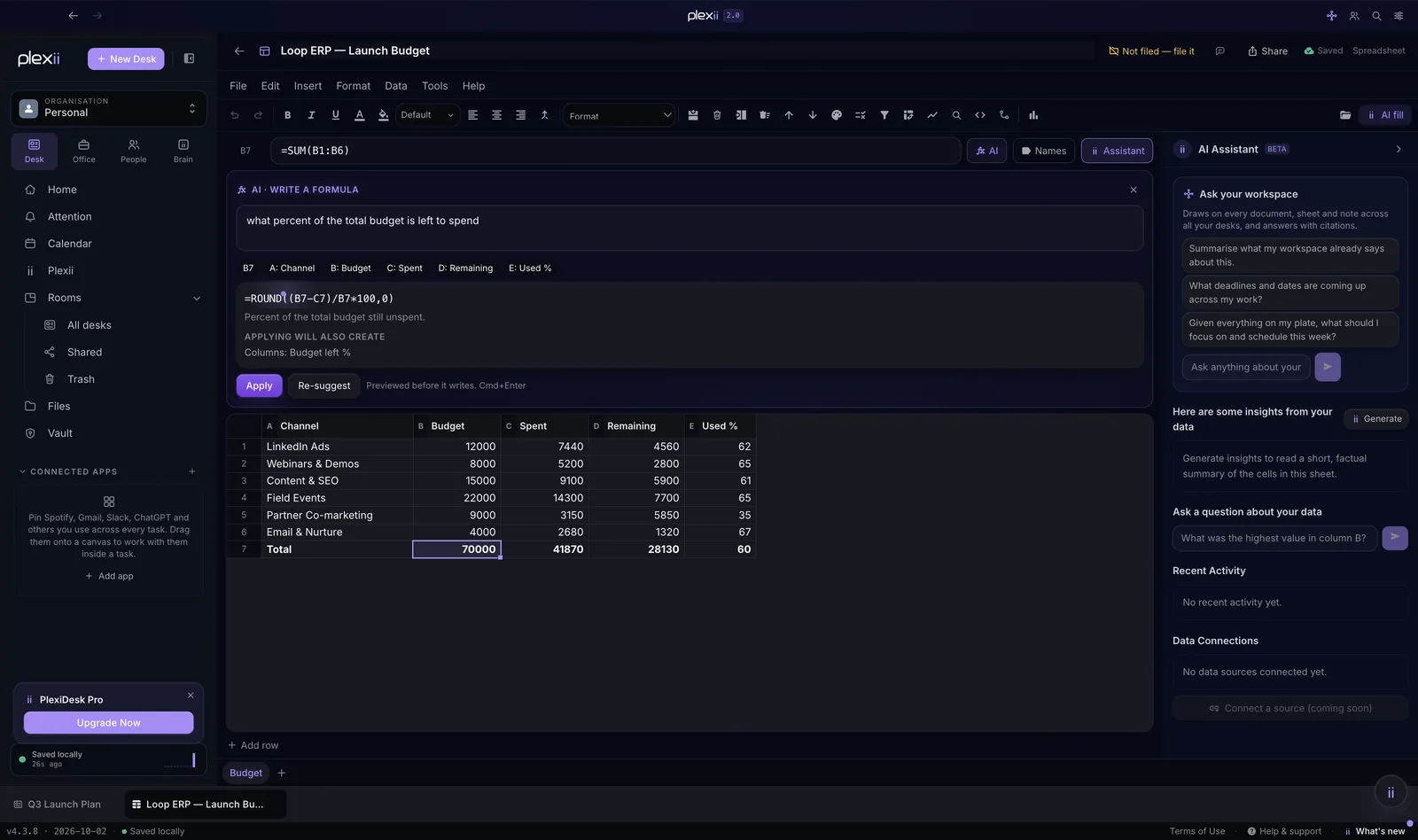Toggle underline formatting in toolbar
This screenshot has width=1418, height=840.
tap(335, 115)
